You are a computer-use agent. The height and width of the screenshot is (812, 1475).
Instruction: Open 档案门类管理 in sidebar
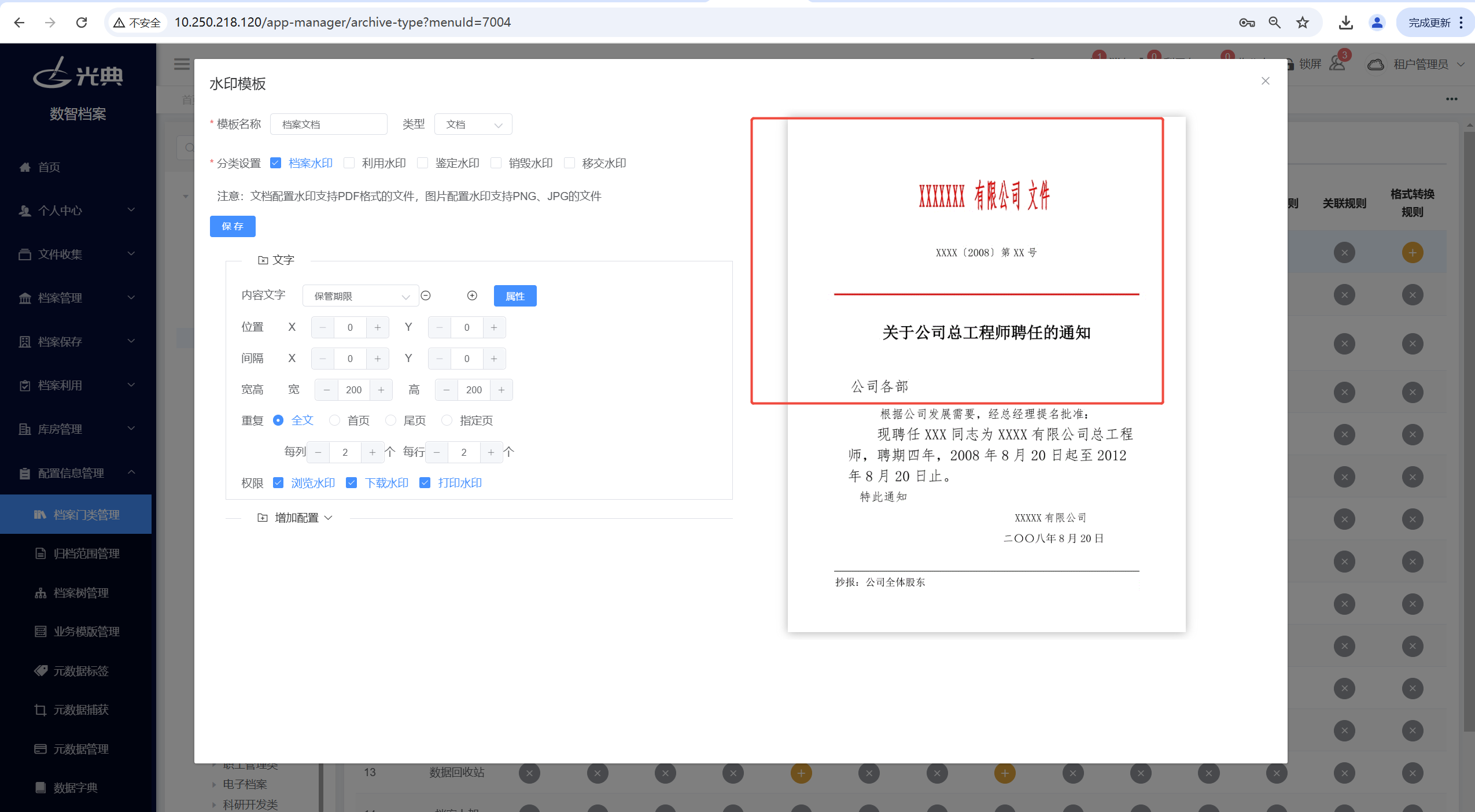[x=76, y=514]
